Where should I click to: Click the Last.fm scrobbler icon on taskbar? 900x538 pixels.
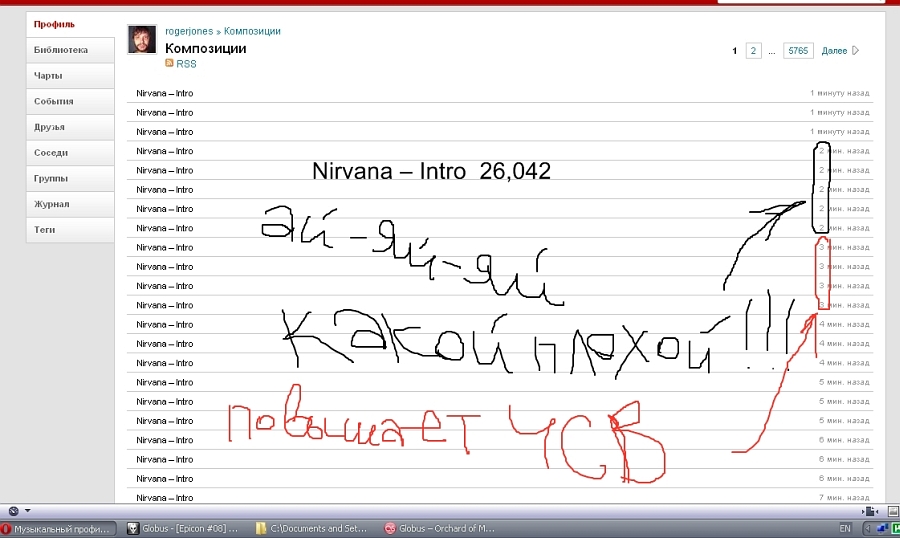click(390, 529)
